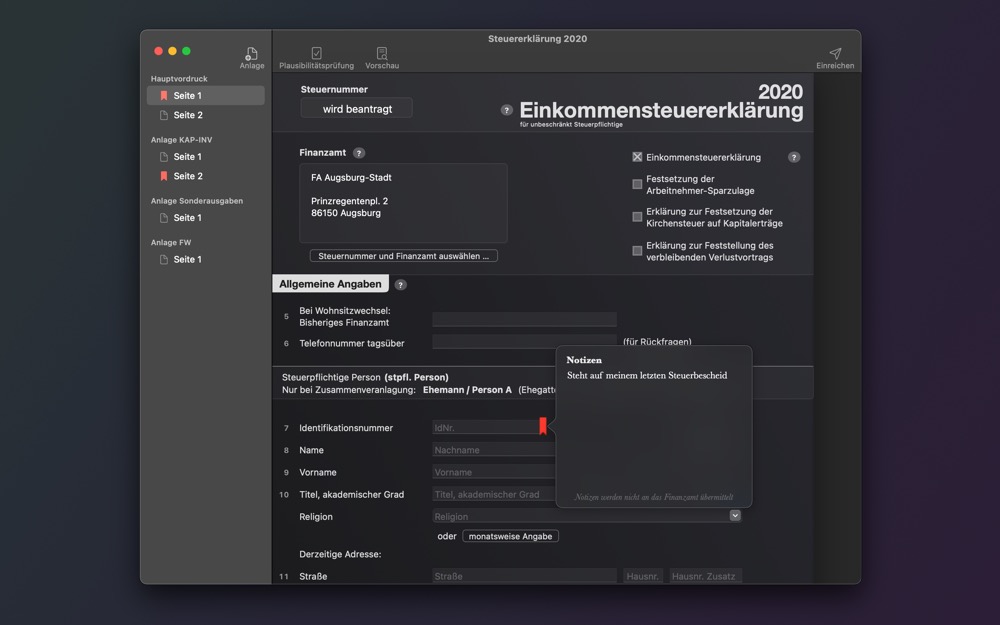This screenshot has width=1000, height=625.
Task: Open the Religion dropdown arrow
Action: click(x=735, y=515)
